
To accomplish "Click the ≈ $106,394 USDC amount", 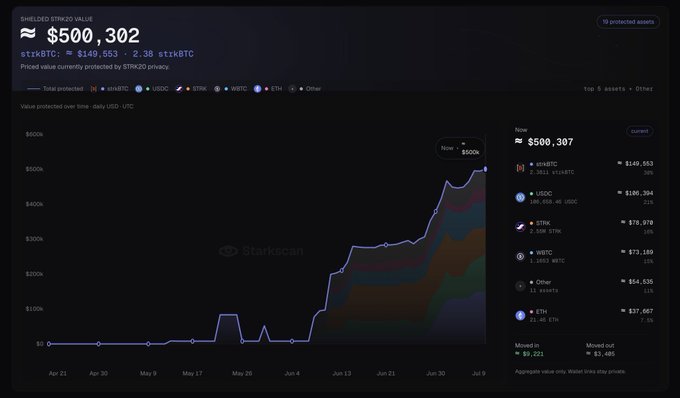I will tap(635, 193).
